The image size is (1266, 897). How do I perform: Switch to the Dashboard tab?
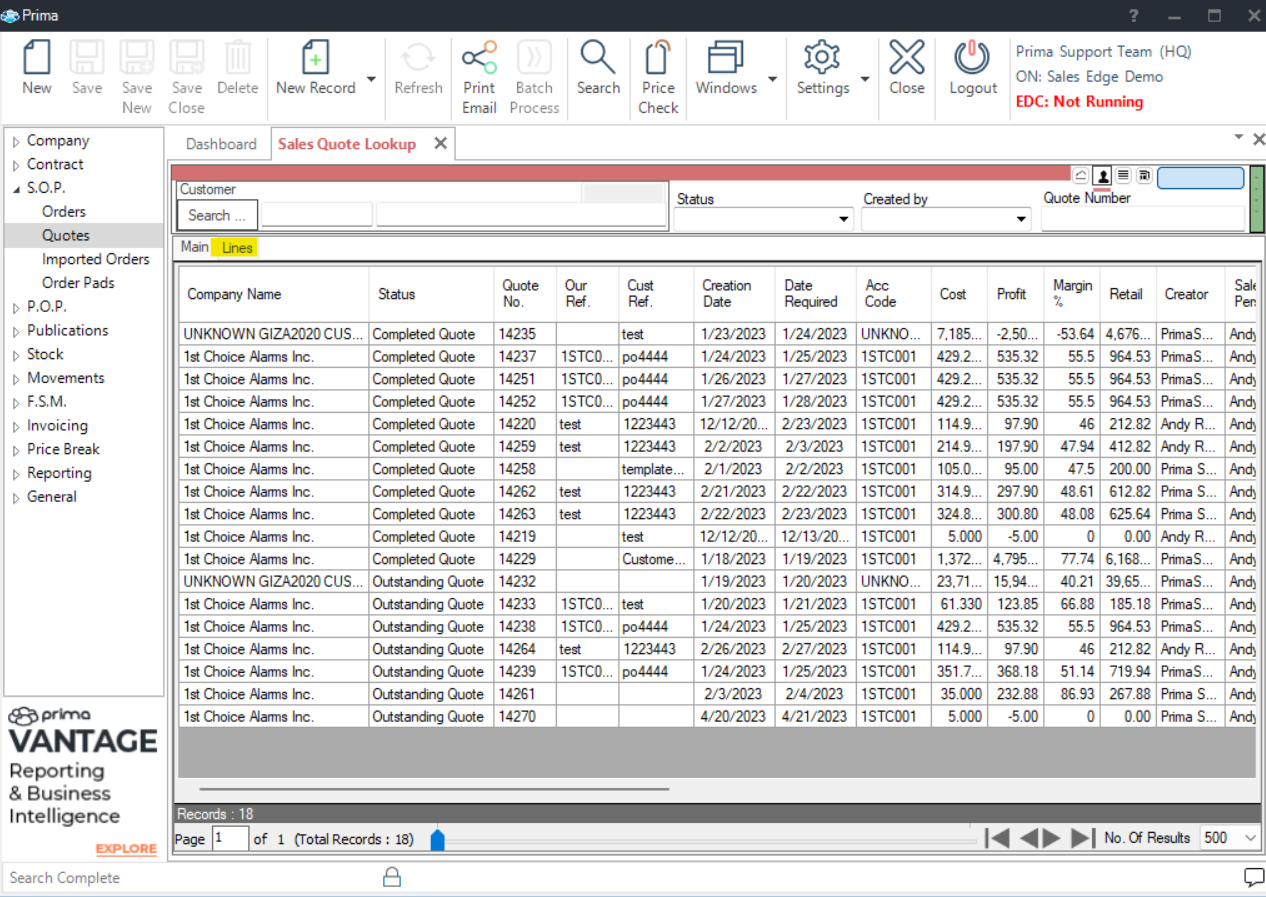click(221, 144)
